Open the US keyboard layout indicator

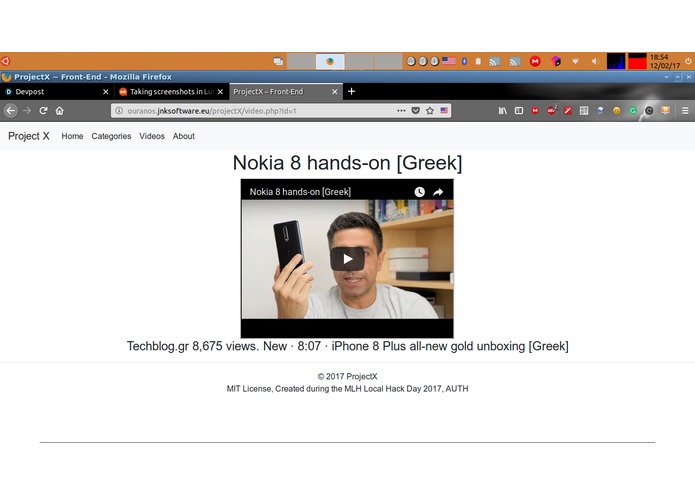pos(449,61)
